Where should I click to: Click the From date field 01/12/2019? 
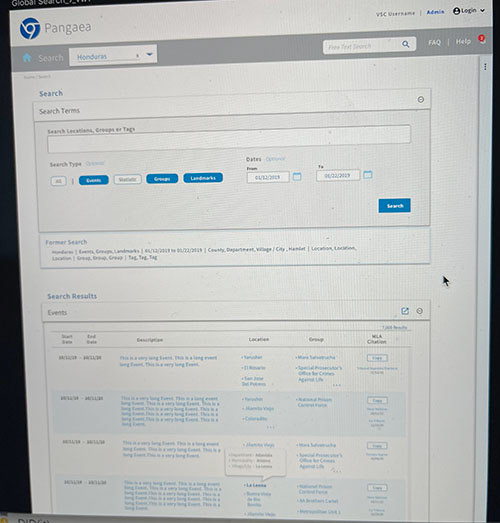(x=268, y=177)
